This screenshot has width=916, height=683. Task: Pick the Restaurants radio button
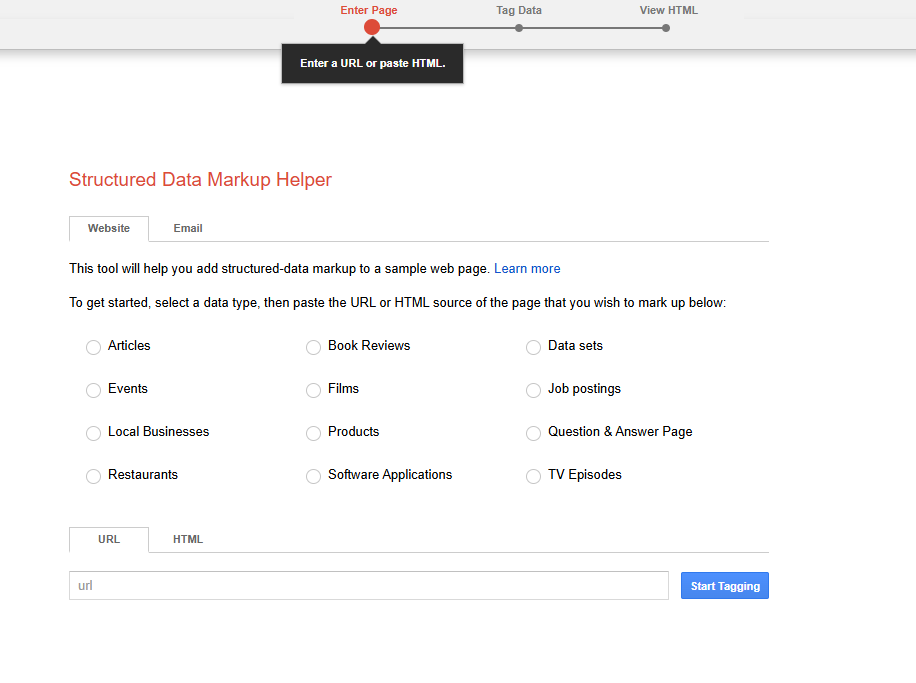(x=93, y=476)
